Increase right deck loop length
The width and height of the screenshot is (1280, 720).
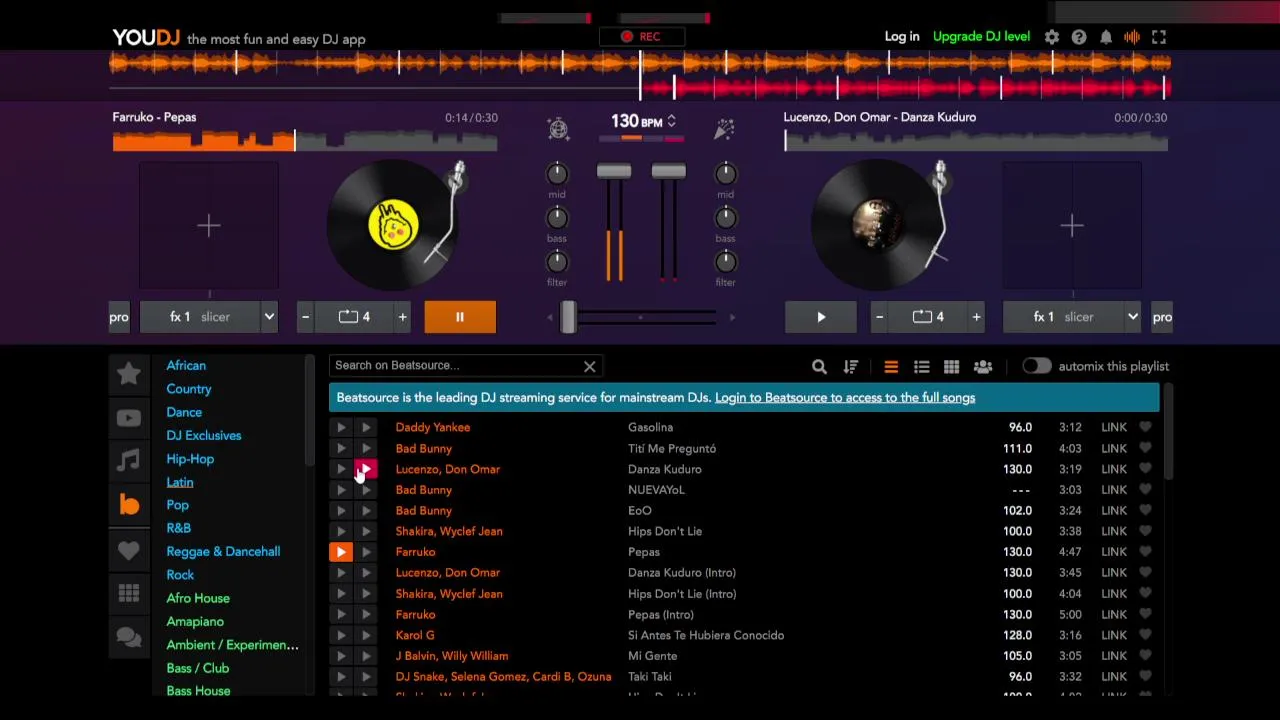point(977,317)
